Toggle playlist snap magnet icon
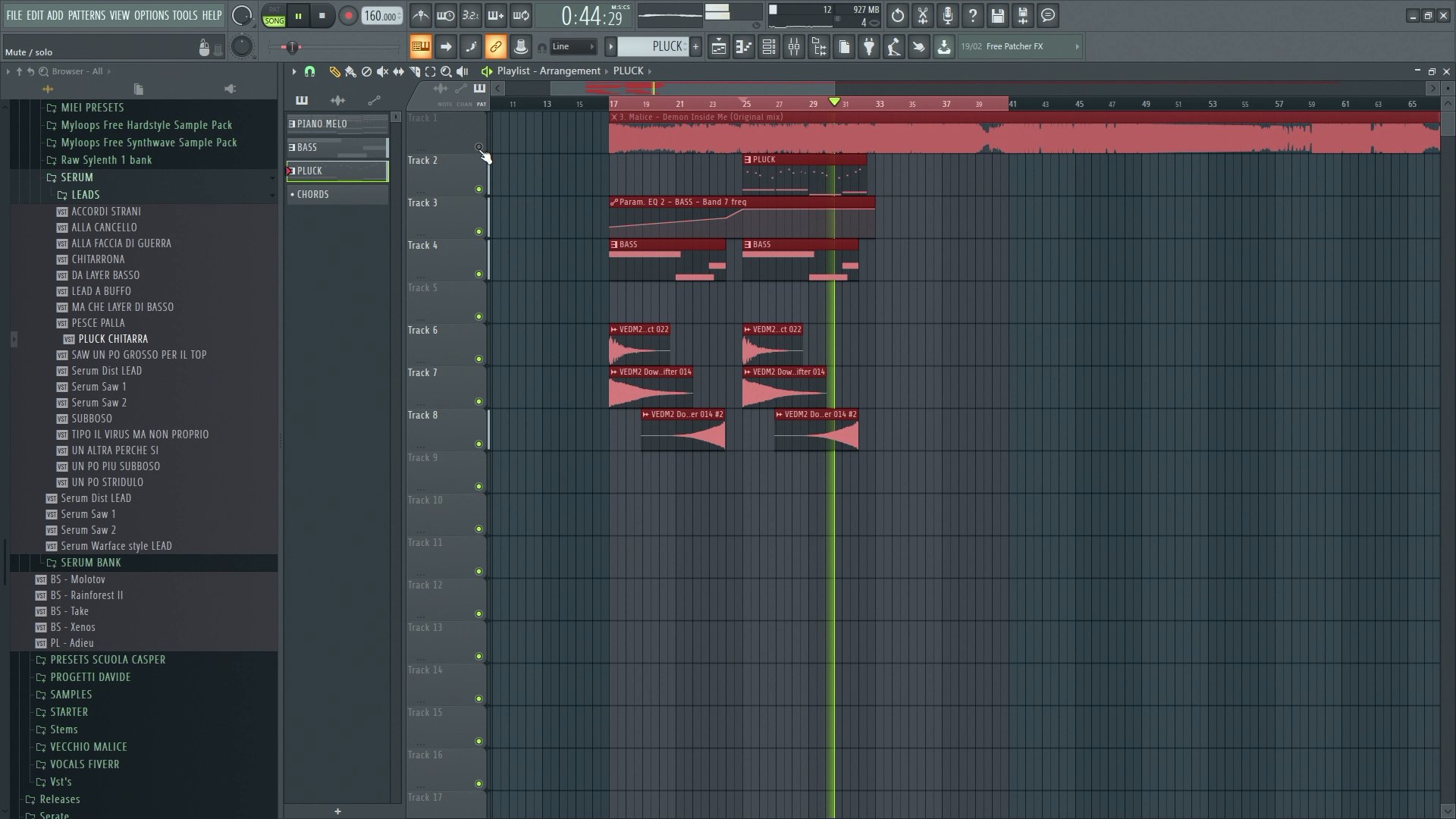The width and height of the screenshot is (1456, 819). [309, 71]
